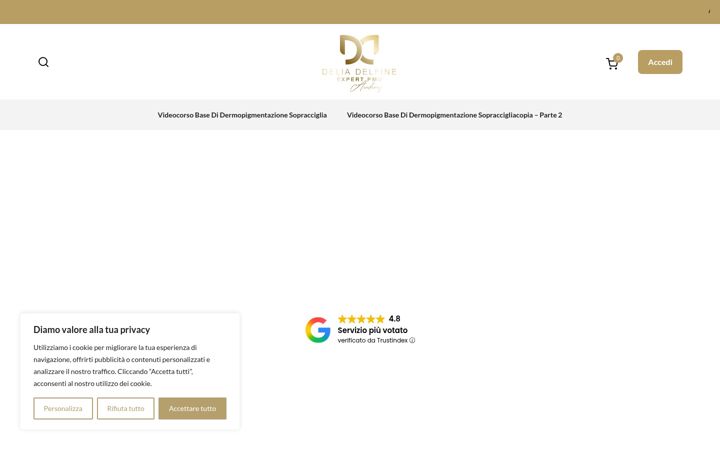
Task: Click the Trustindex info icon
Action: point(412,341)
